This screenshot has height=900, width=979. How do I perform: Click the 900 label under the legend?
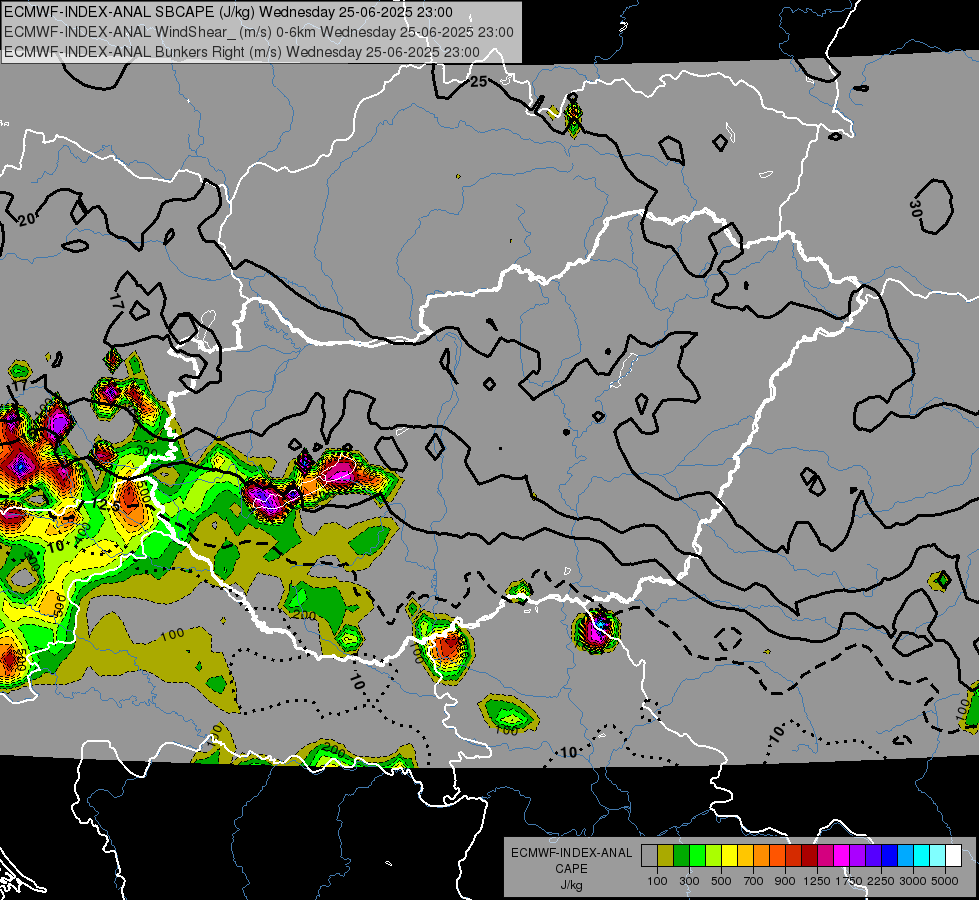coord(785,881)
